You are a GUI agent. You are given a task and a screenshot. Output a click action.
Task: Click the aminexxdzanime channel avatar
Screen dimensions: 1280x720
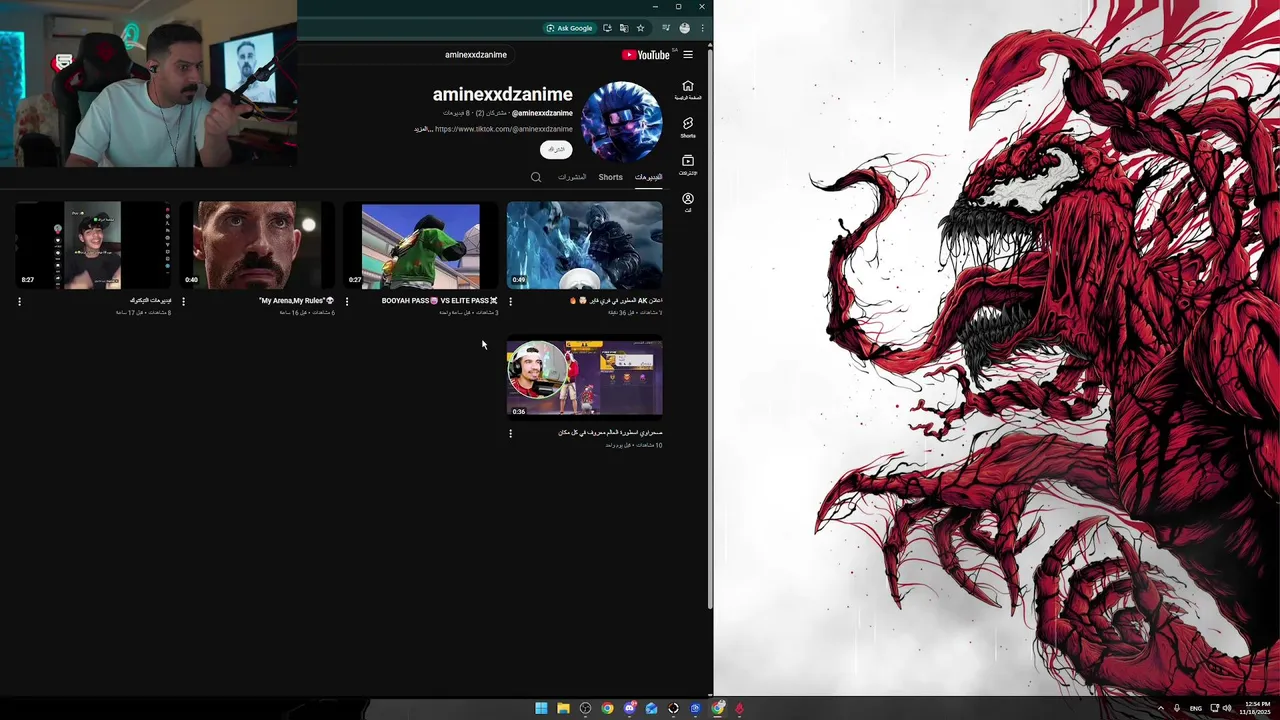click(x=622, y=122)
